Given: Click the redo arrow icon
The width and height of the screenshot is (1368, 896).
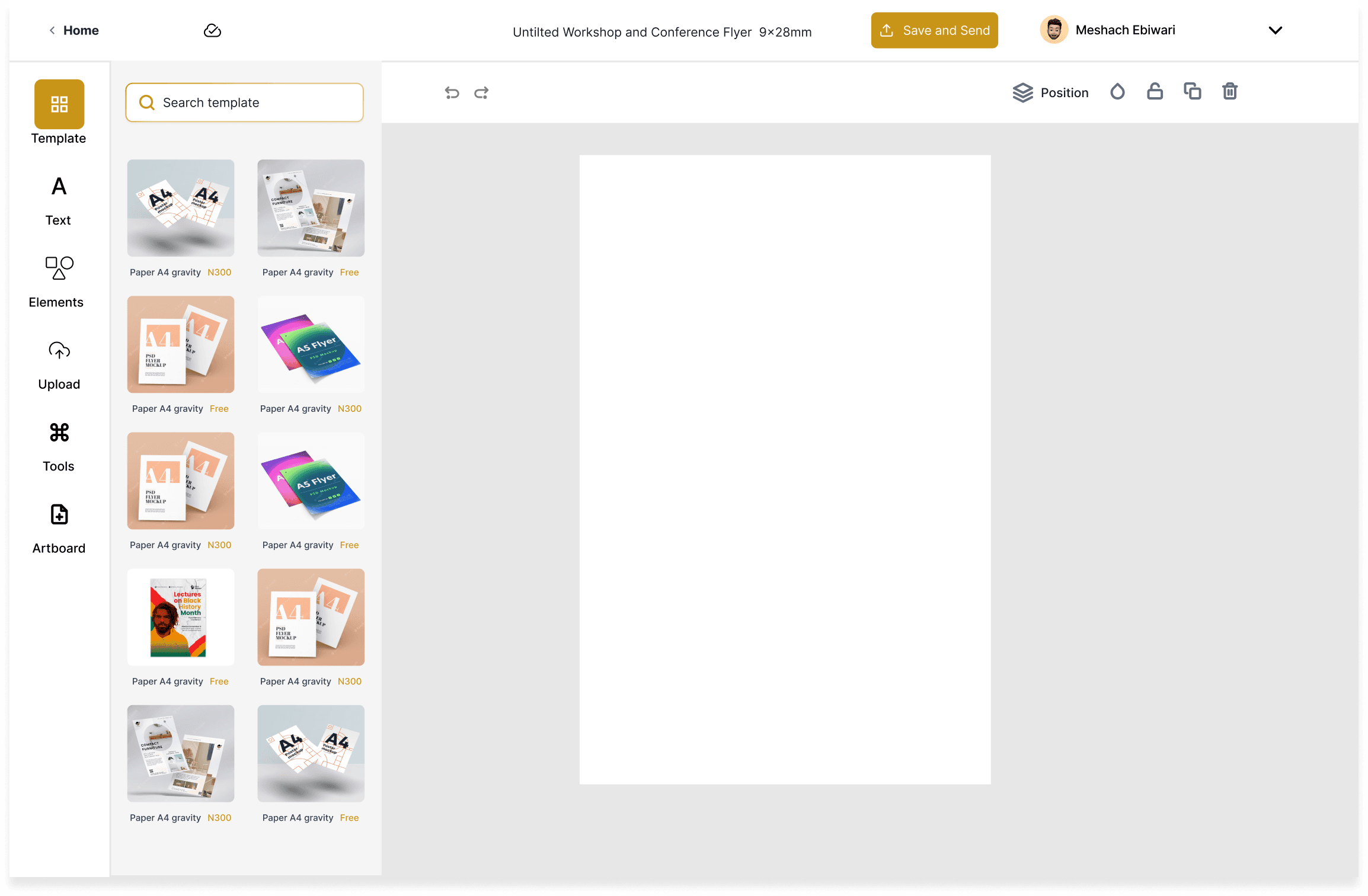Looking at the screenshot, I should [x=481, y=92].
